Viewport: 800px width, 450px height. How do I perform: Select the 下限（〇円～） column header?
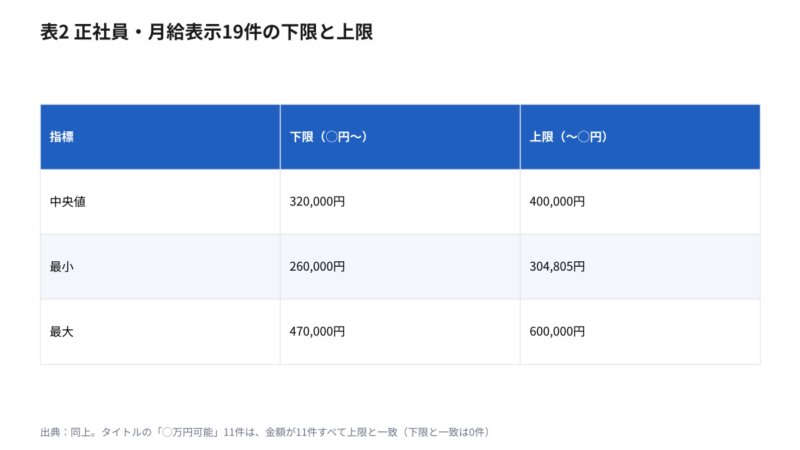(400, 137)
